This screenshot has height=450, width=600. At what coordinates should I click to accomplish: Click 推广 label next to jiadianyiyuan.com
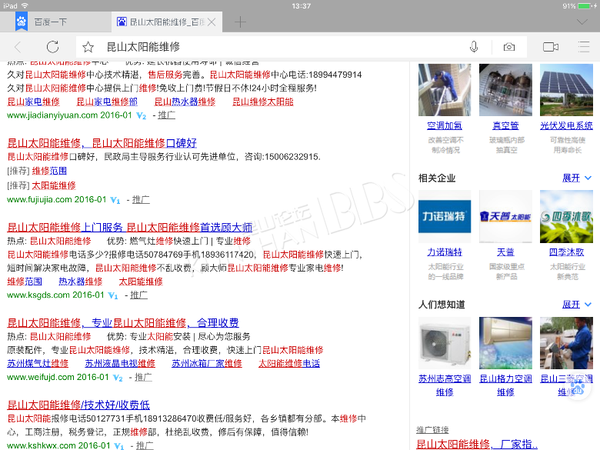pos(166,115)
